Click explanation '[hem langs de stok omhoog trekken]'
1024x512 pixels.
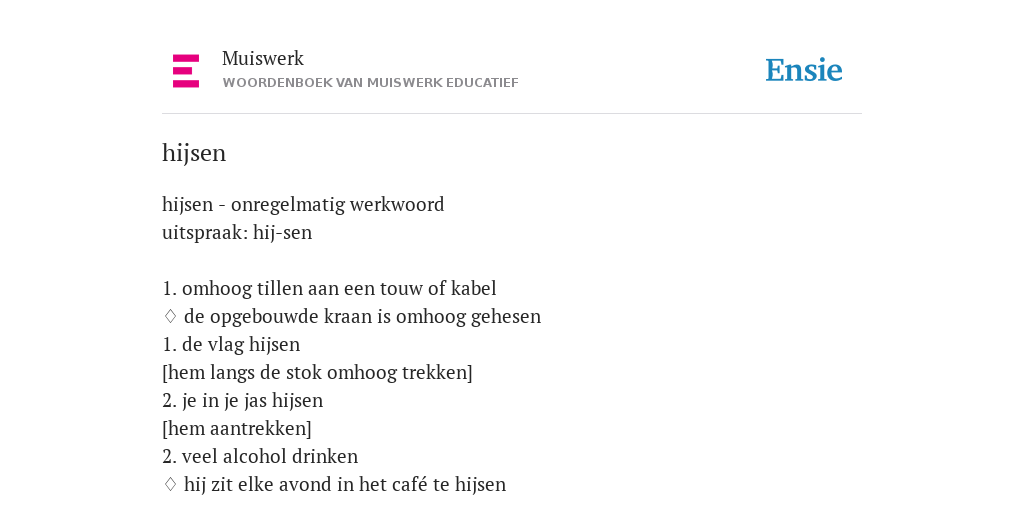[317, 373]
